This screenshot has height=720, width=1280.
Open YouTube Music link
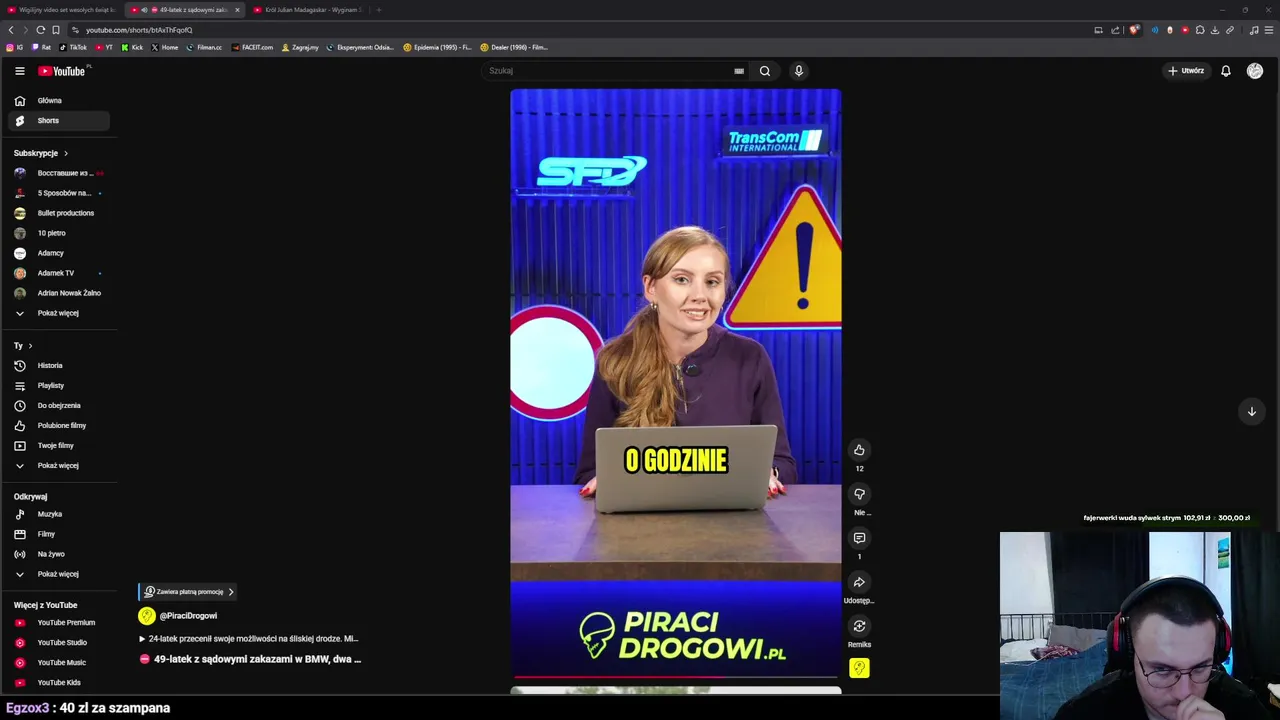[58, 663]
